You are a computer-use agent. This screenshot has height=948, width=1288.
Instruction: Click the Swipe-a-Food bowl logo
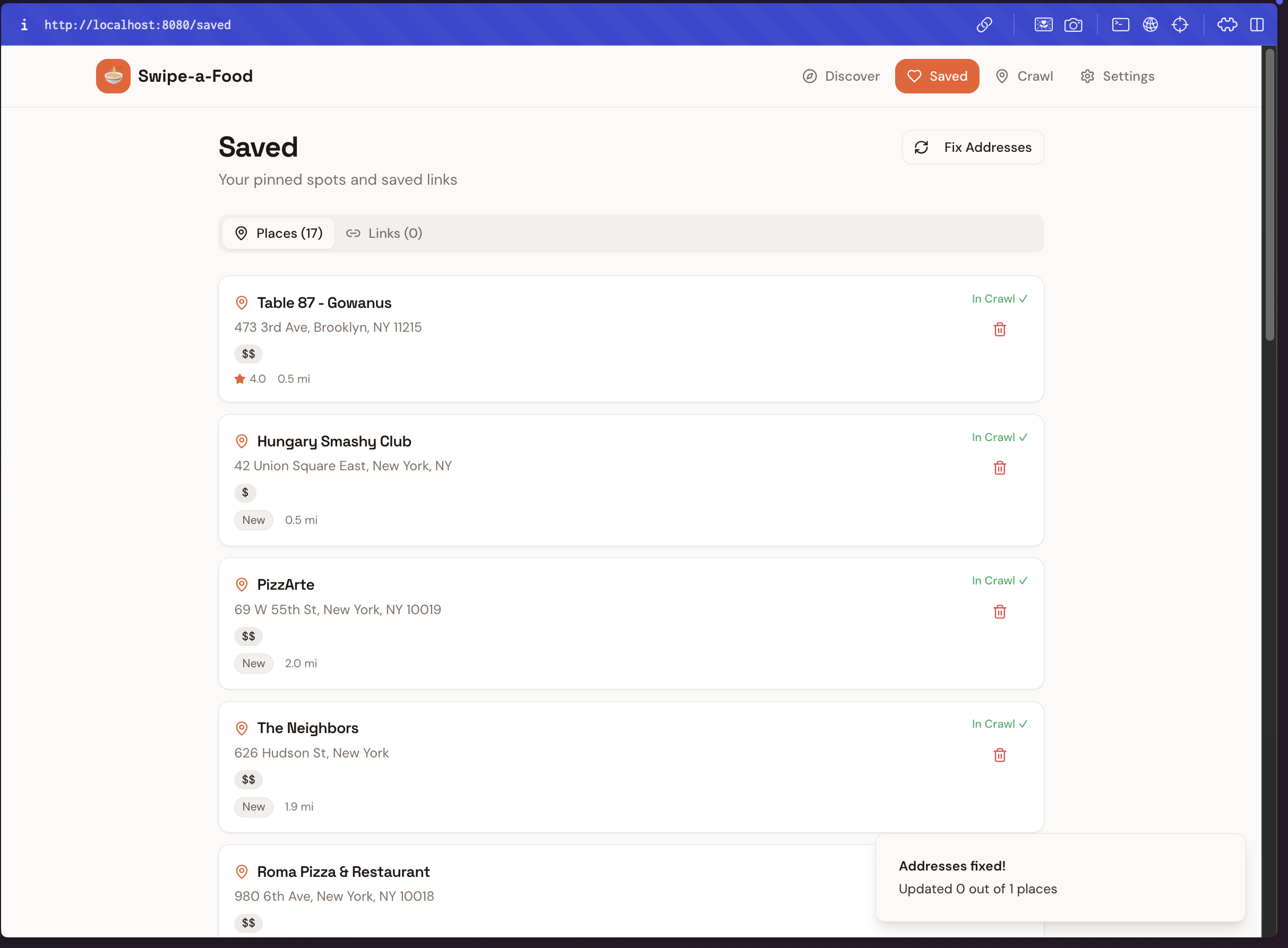pyautogui.click(x=113, y=76)
